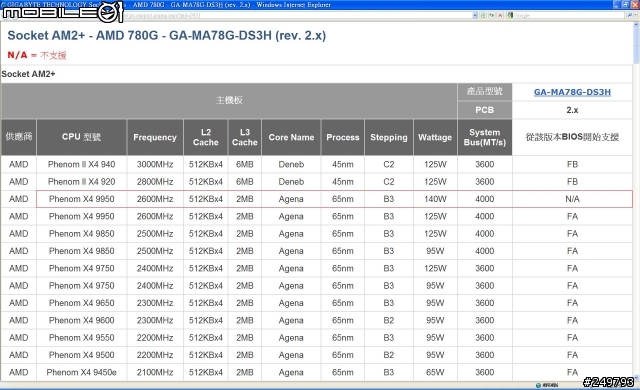Click the 'Frequency' column header
This screenshot has width=640, height=390.
(155, 137)
